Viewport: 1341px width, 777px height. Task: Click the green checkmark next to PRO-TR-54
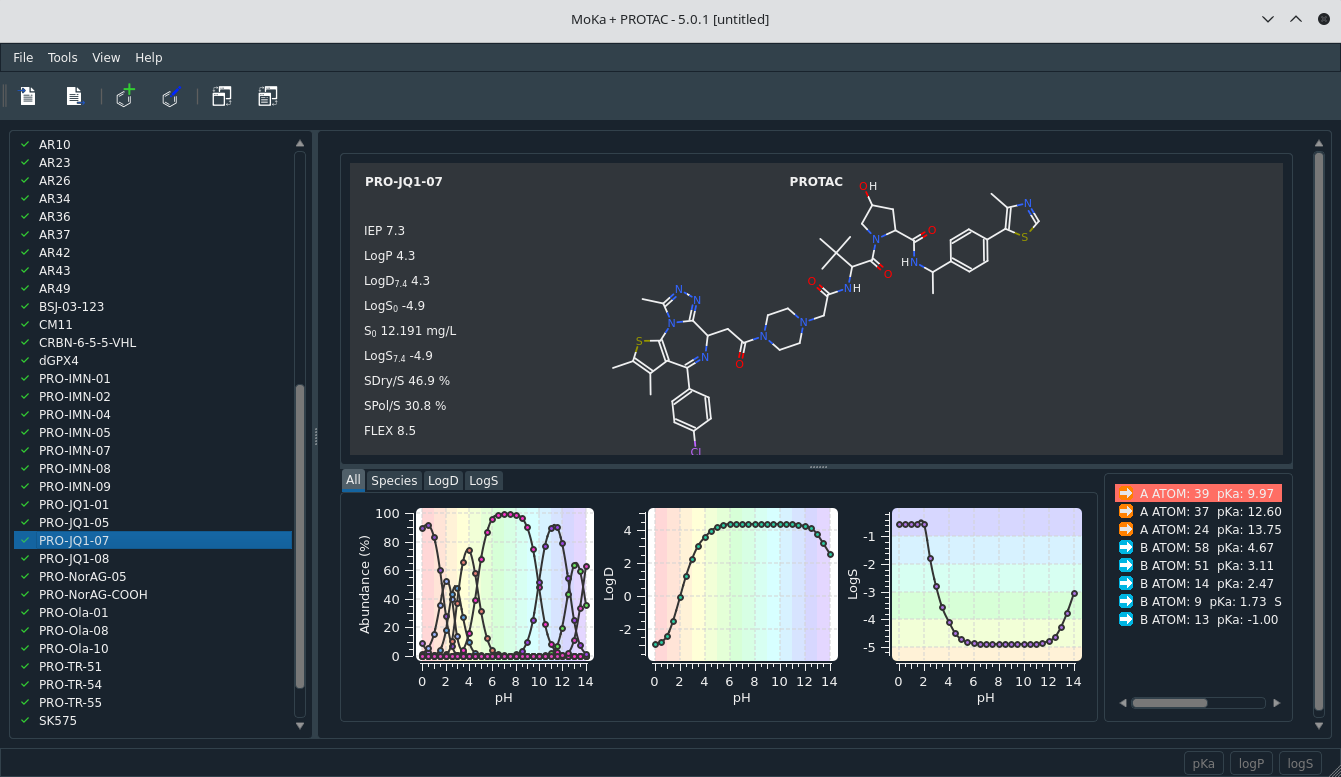tap(25, 684)
